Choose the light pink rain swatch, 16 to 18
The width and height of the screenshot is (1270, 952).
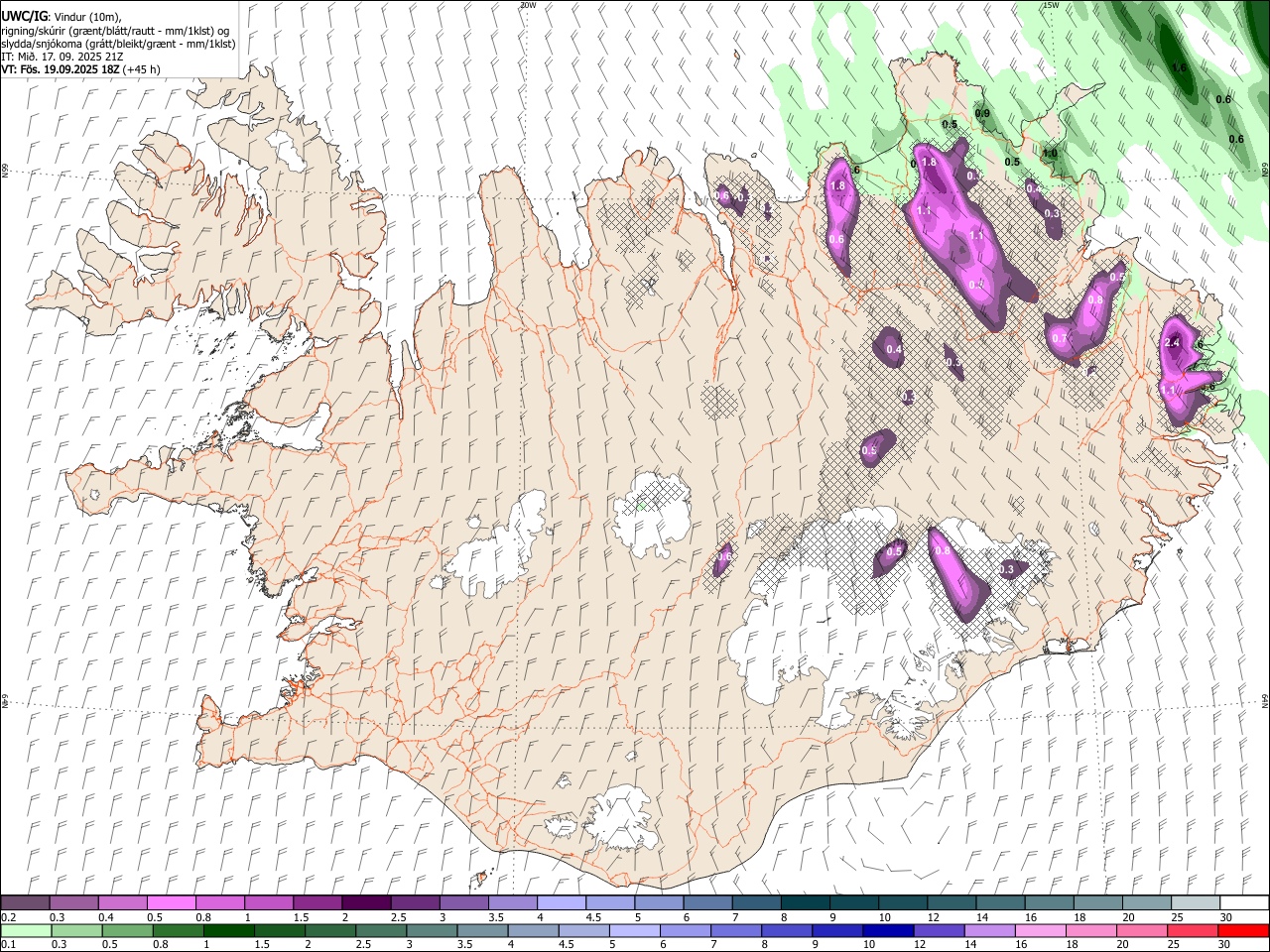tap(1039, 931)
